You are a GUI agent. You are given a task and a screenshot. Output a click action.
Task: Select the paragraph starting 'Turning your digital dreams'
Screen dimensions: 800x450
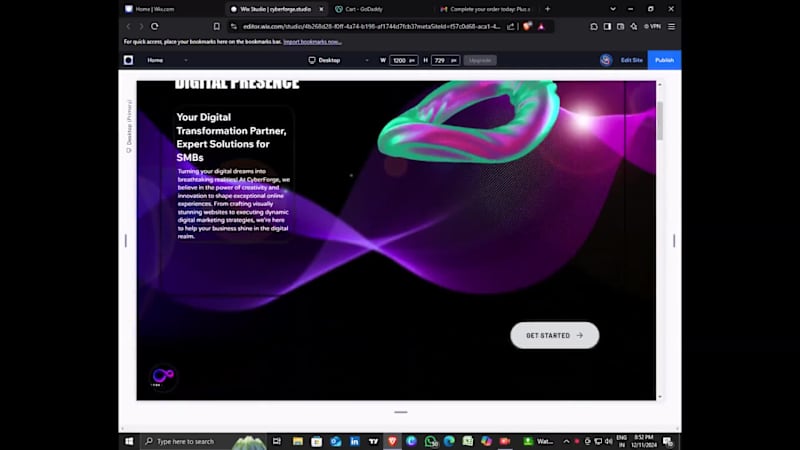[x=234, y=204]
